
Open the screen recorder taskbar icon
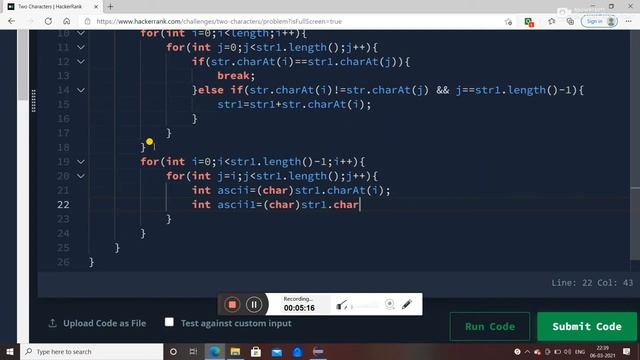point(318,351)
